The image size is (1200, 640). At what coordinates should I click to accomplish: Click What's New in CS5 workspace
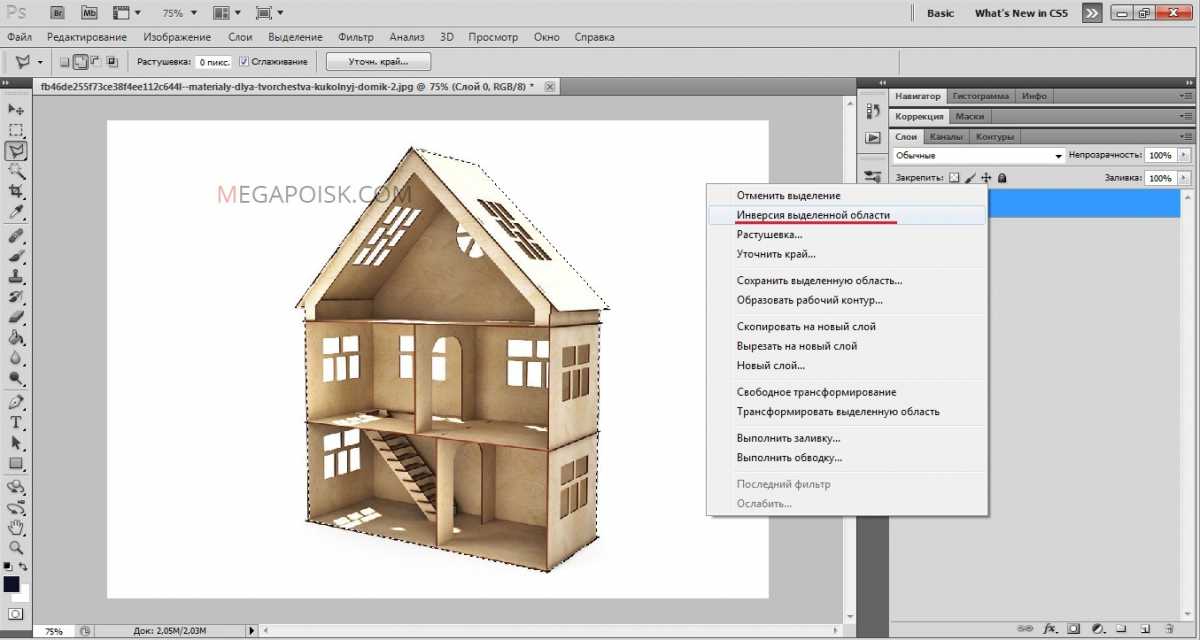coord(1020,13)
